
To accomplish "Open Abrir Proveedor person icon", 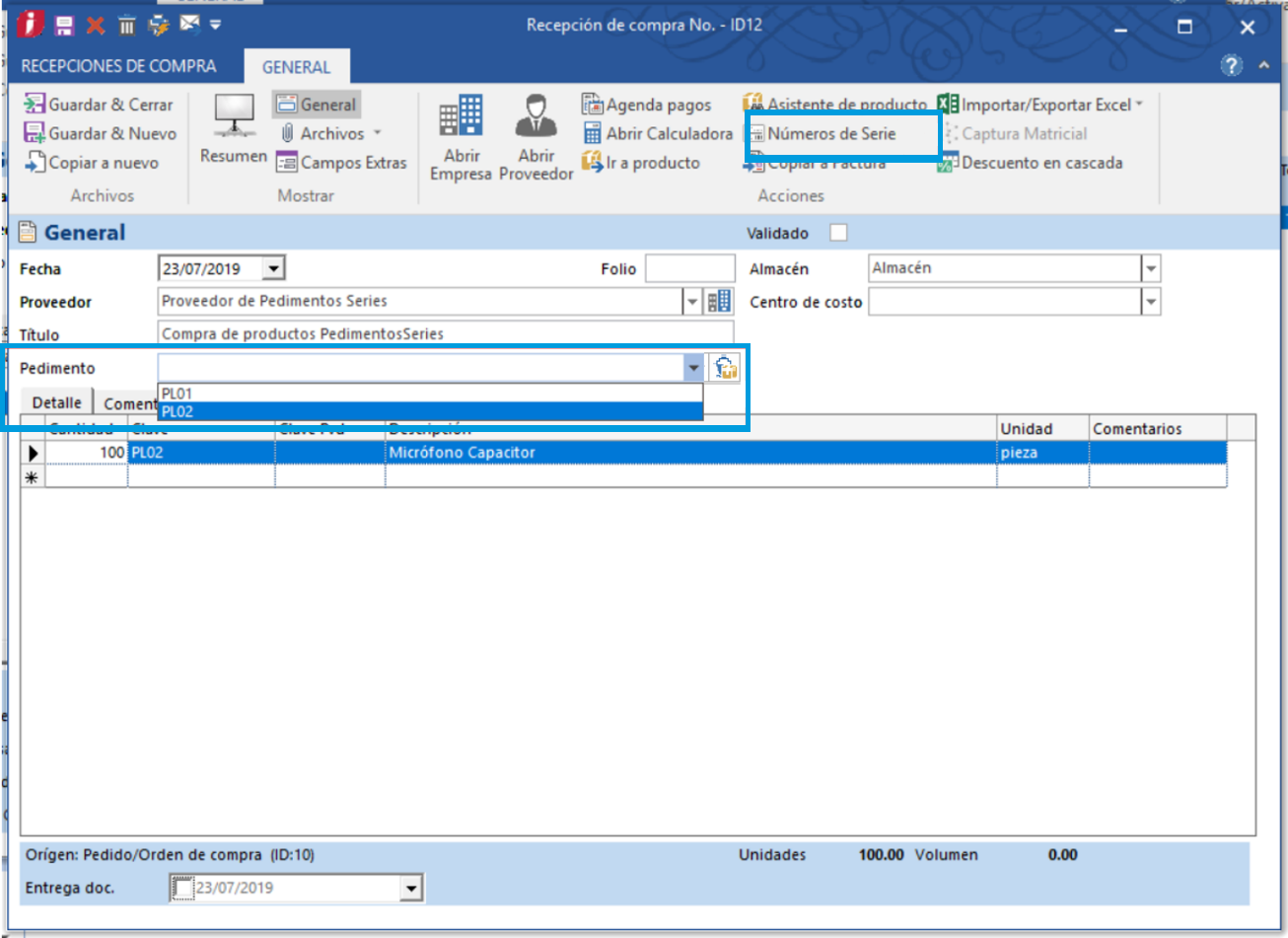I will coord(536,138).
